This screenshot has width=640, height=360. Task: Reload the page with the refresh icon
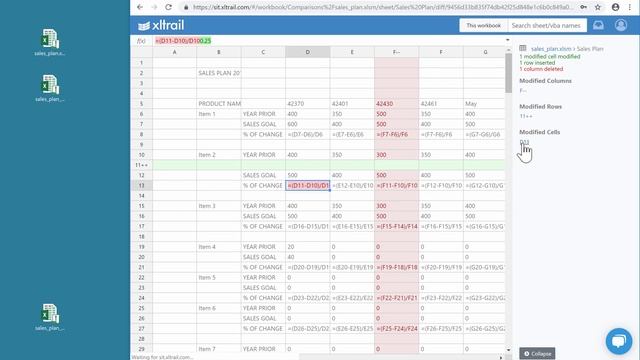[x=168, y=7]
